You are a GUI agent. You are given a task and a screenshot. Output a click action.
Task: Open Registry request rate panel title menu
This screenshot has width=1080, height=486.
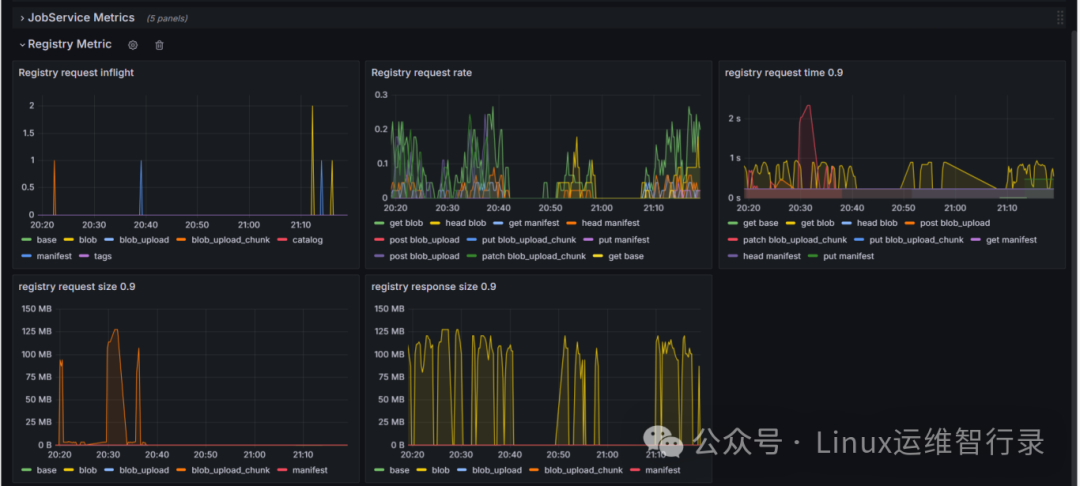pos(422,72)
